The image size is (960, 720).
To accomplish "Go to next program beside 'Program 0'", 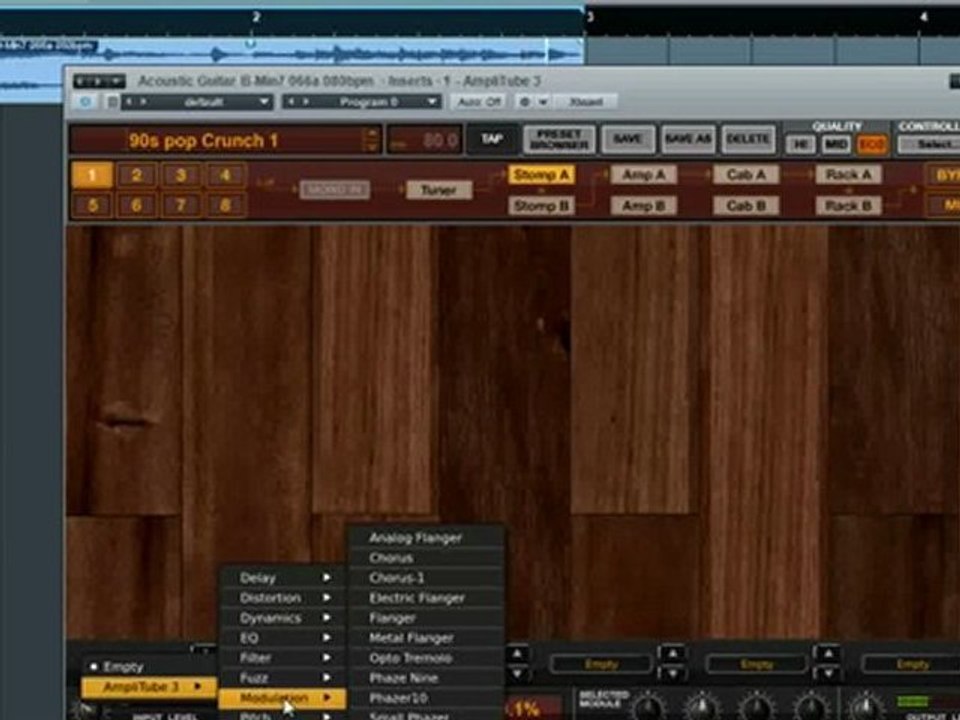I will point(306,102).
